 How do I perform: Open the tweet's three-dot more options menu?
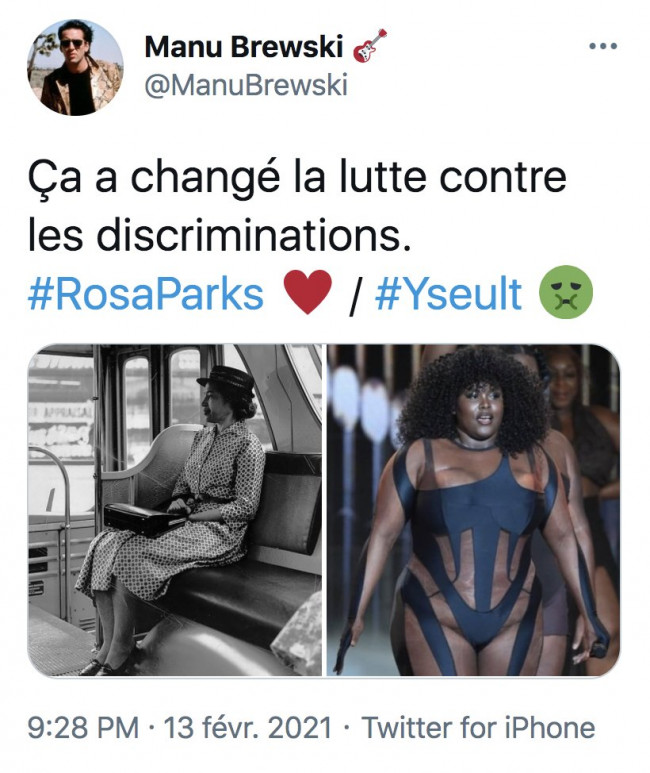(x=603, y=46)
